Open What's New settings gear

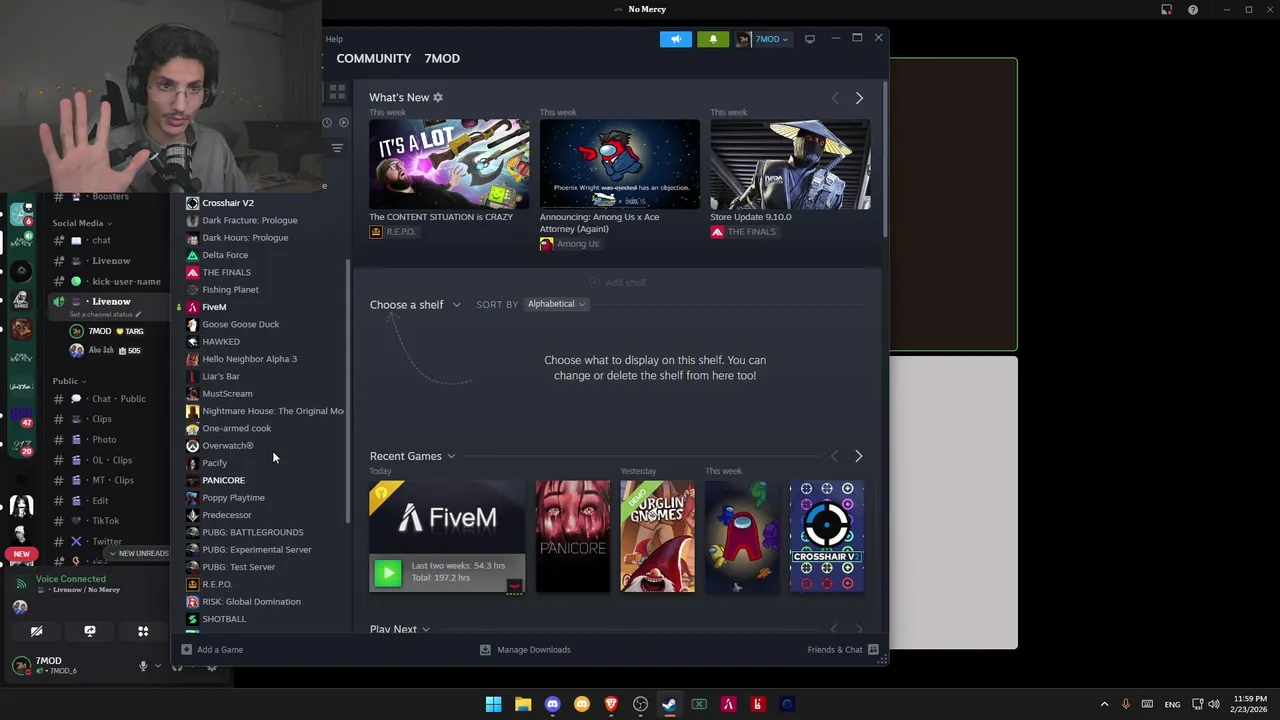[x=437, y=97]
